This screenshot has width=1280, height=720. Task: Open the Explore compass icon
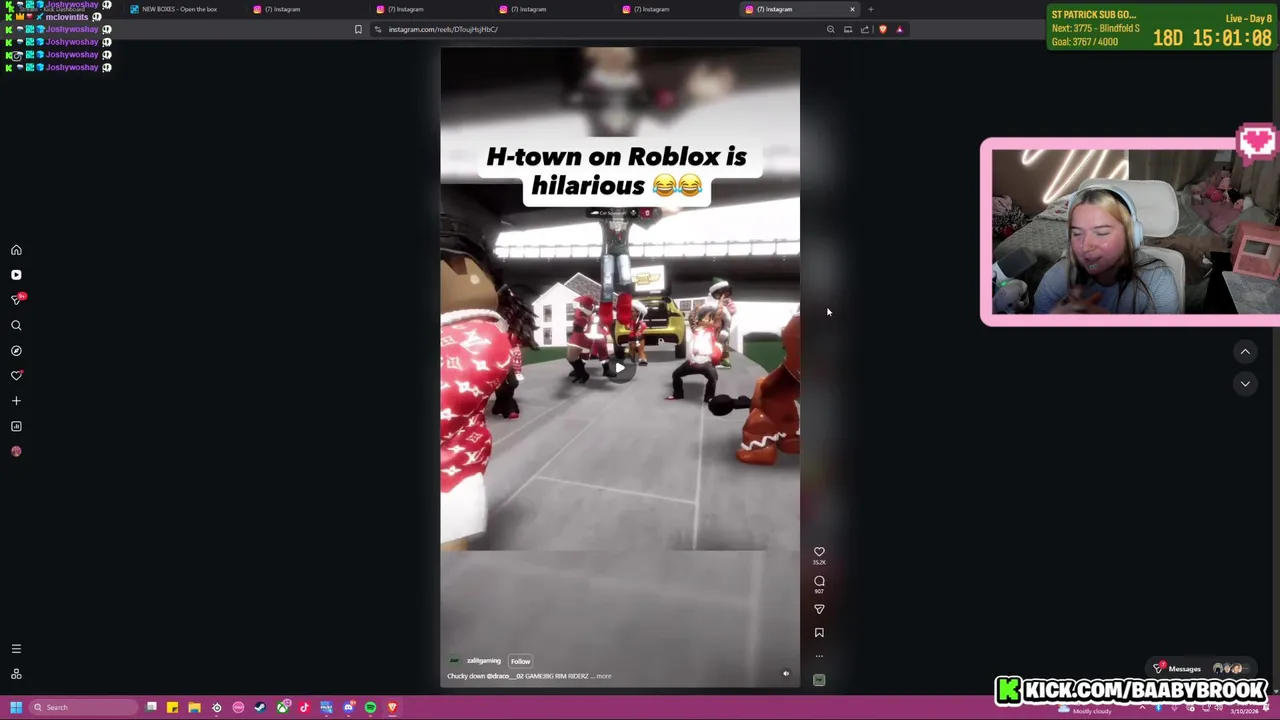(x=16, y=351)
